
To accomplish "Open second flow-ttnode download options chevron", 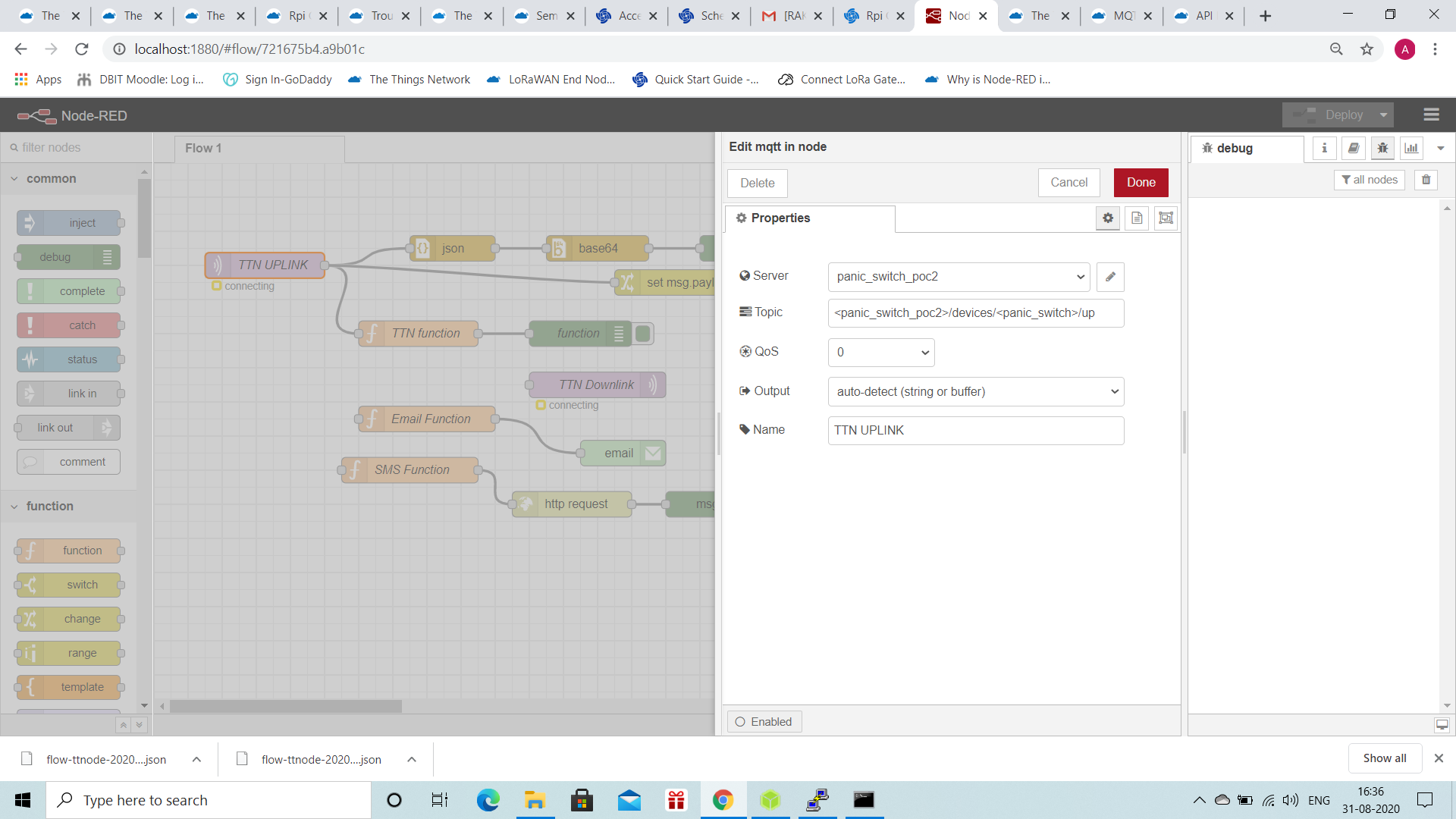I will pyautogui.click(x=412, y=759).
